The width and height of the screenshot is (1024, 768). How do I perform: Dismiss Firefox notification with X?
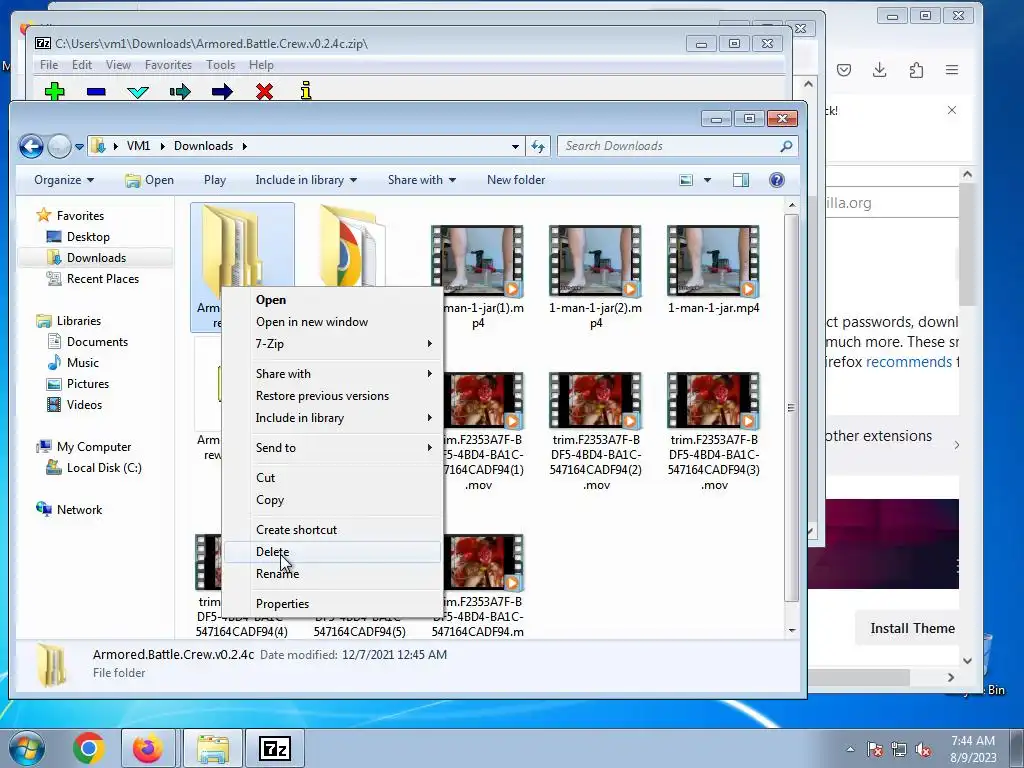(x=952, y=110)
